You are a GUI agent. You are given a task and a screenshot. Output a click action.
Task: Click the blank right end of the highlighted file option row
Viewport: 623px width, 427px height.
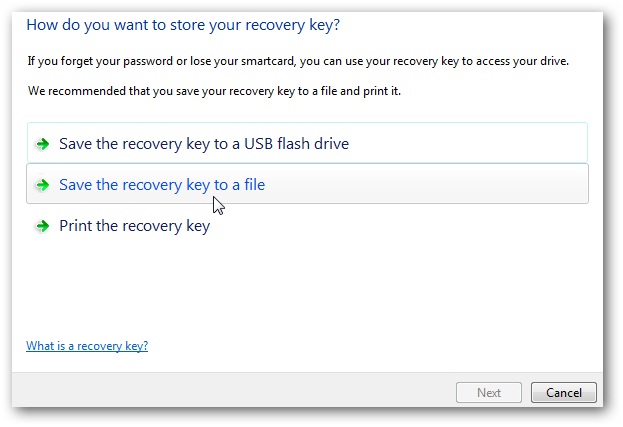coord(480,185)
